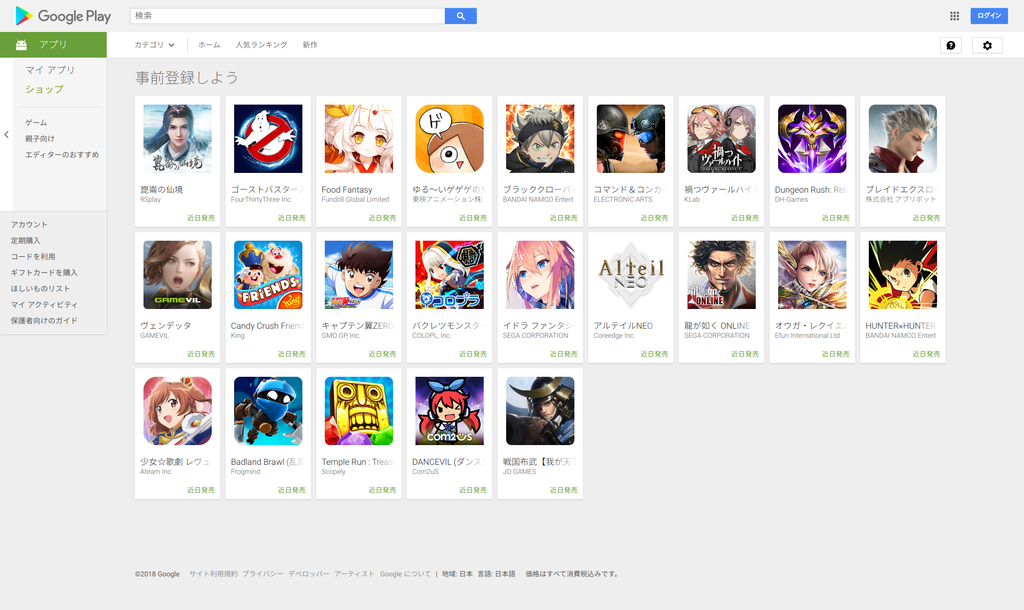Open the DANCEVIL app icon
This screenshot has height=610, width=1024.
coord(449,411)
